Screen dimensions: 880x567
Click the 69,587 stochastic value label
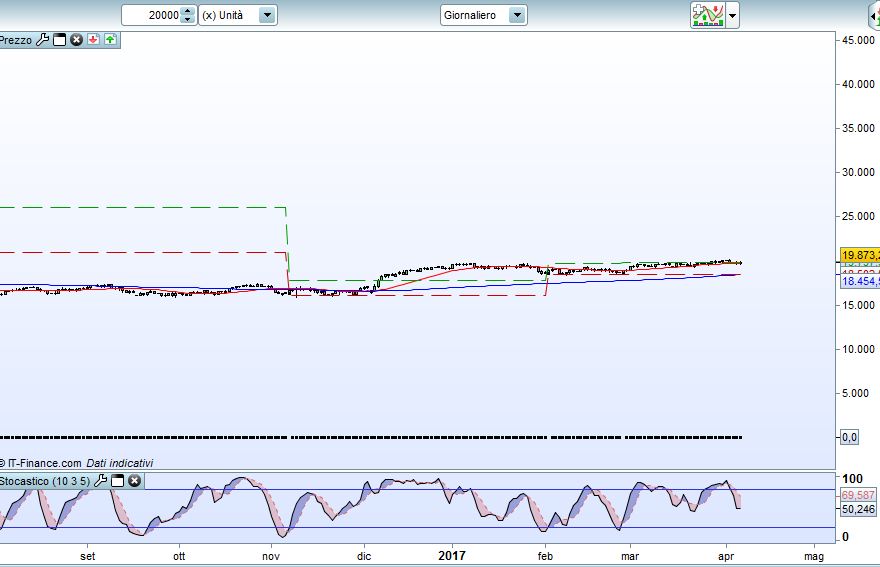point(858,495)
